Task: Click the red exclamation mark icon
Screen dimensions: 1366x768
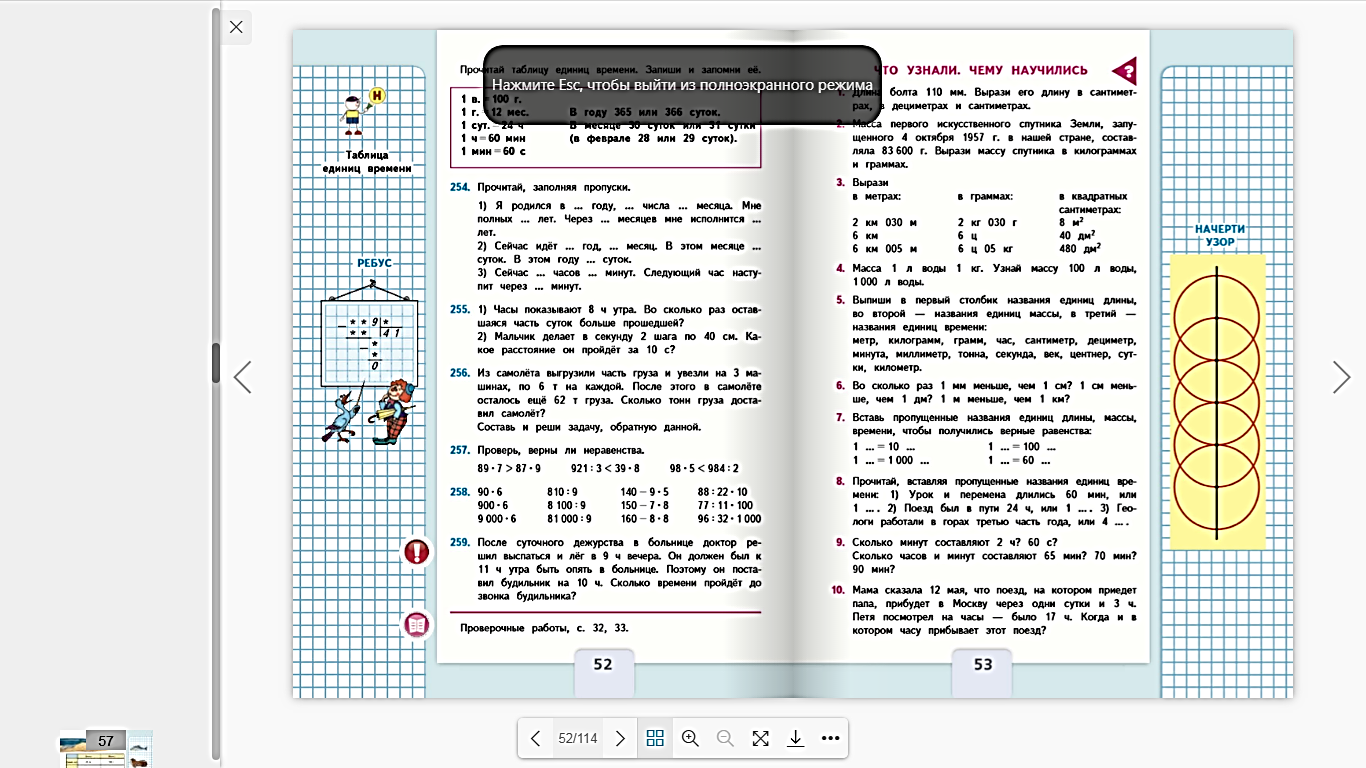Action: coord(417,551)
